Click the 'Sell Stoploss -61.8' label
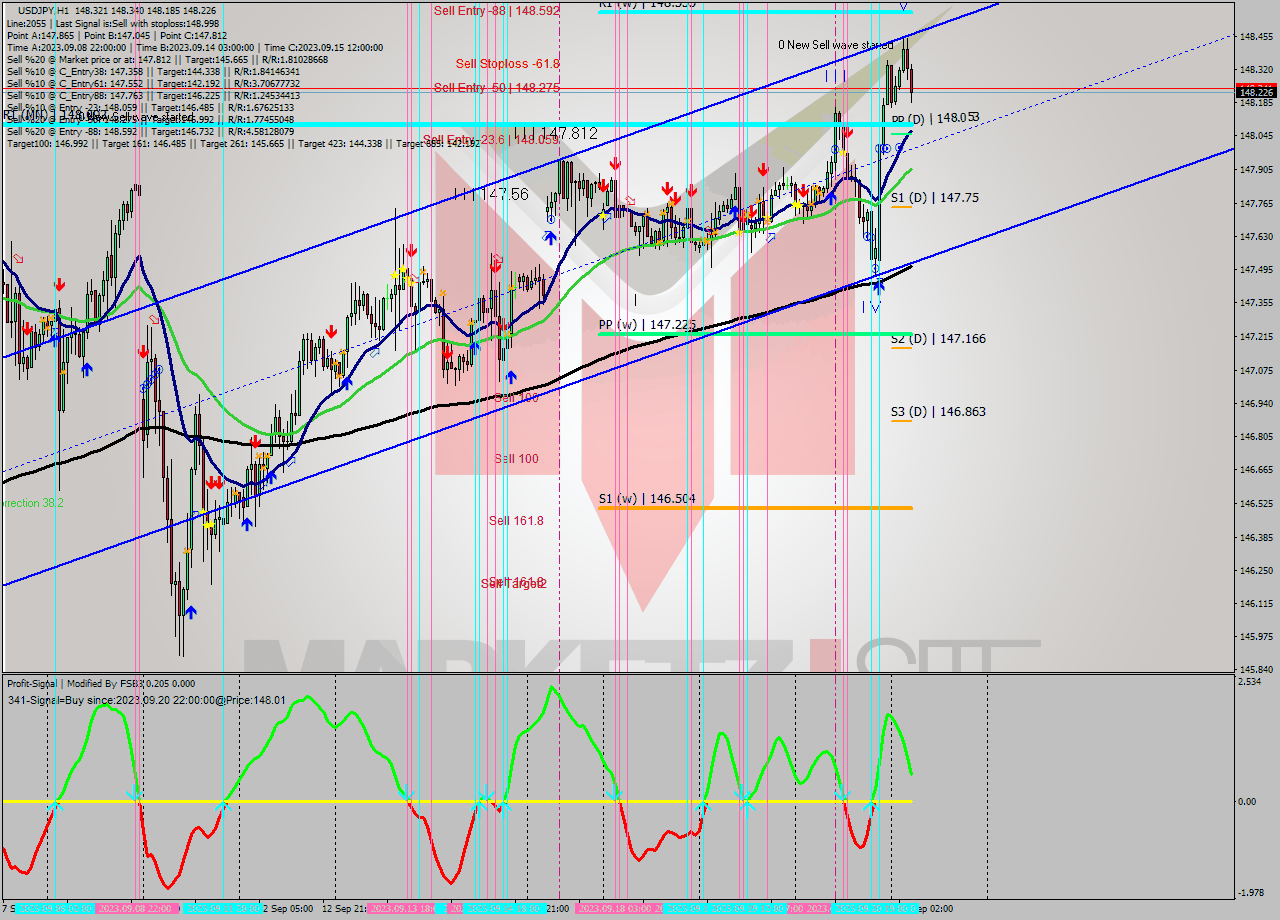The image size is (1280, 920). [x=507, y=63]
